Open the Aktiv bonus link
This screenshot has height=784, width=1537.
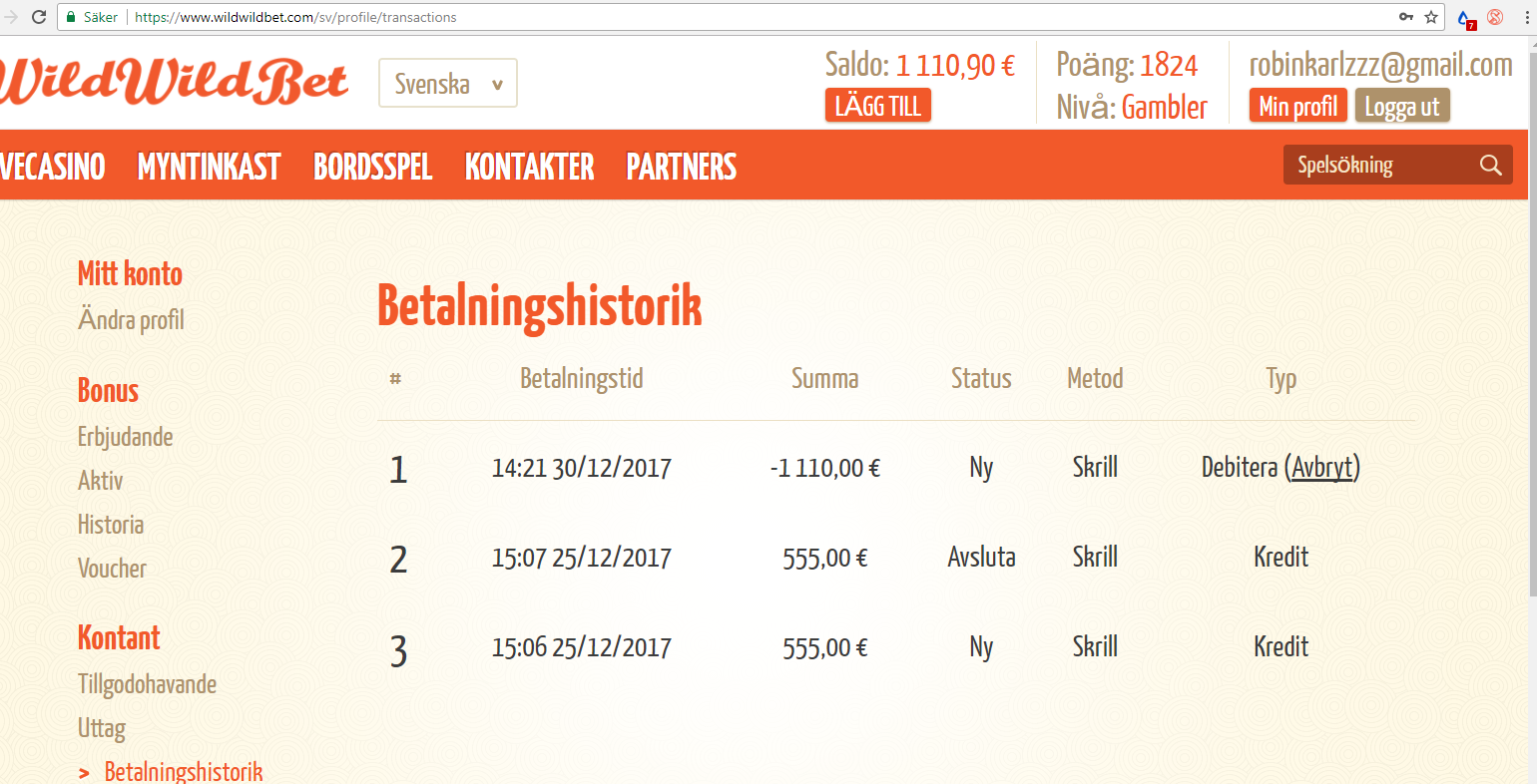click(x=101, y=481)
